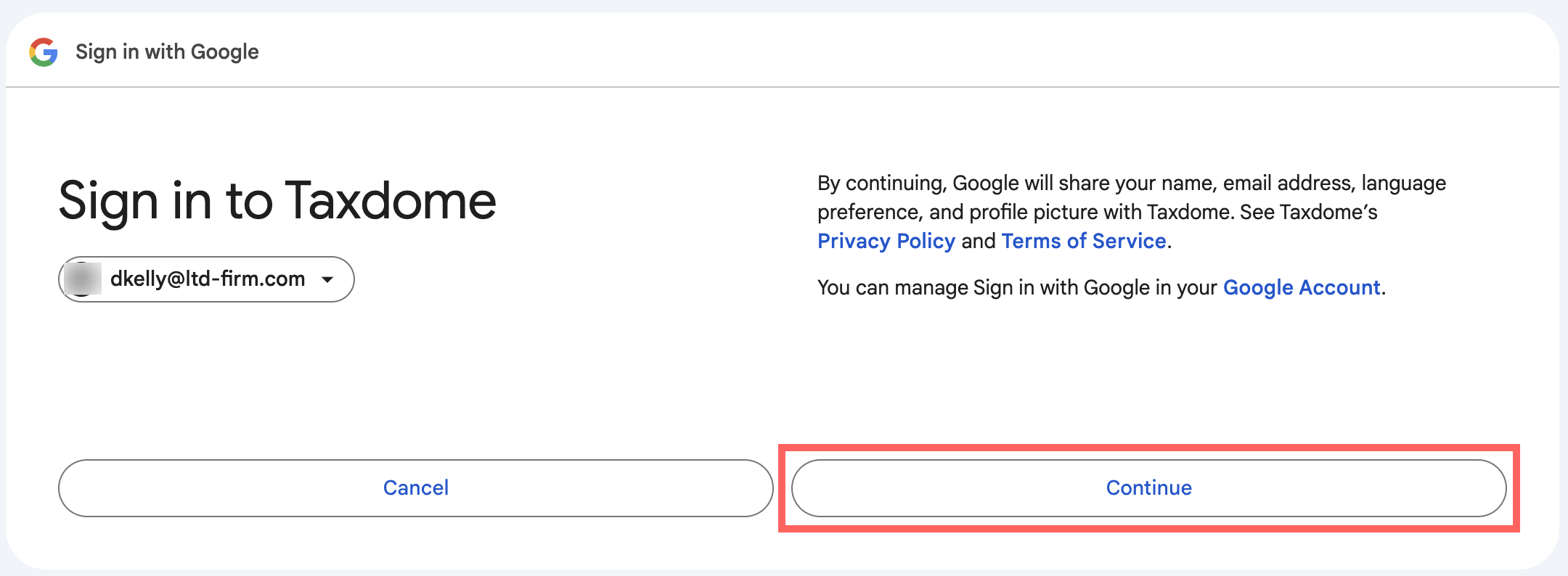Select the dkelly@ltd-firm.com email address text
This screenshot has height=576, width=1568.
(207, 279)
